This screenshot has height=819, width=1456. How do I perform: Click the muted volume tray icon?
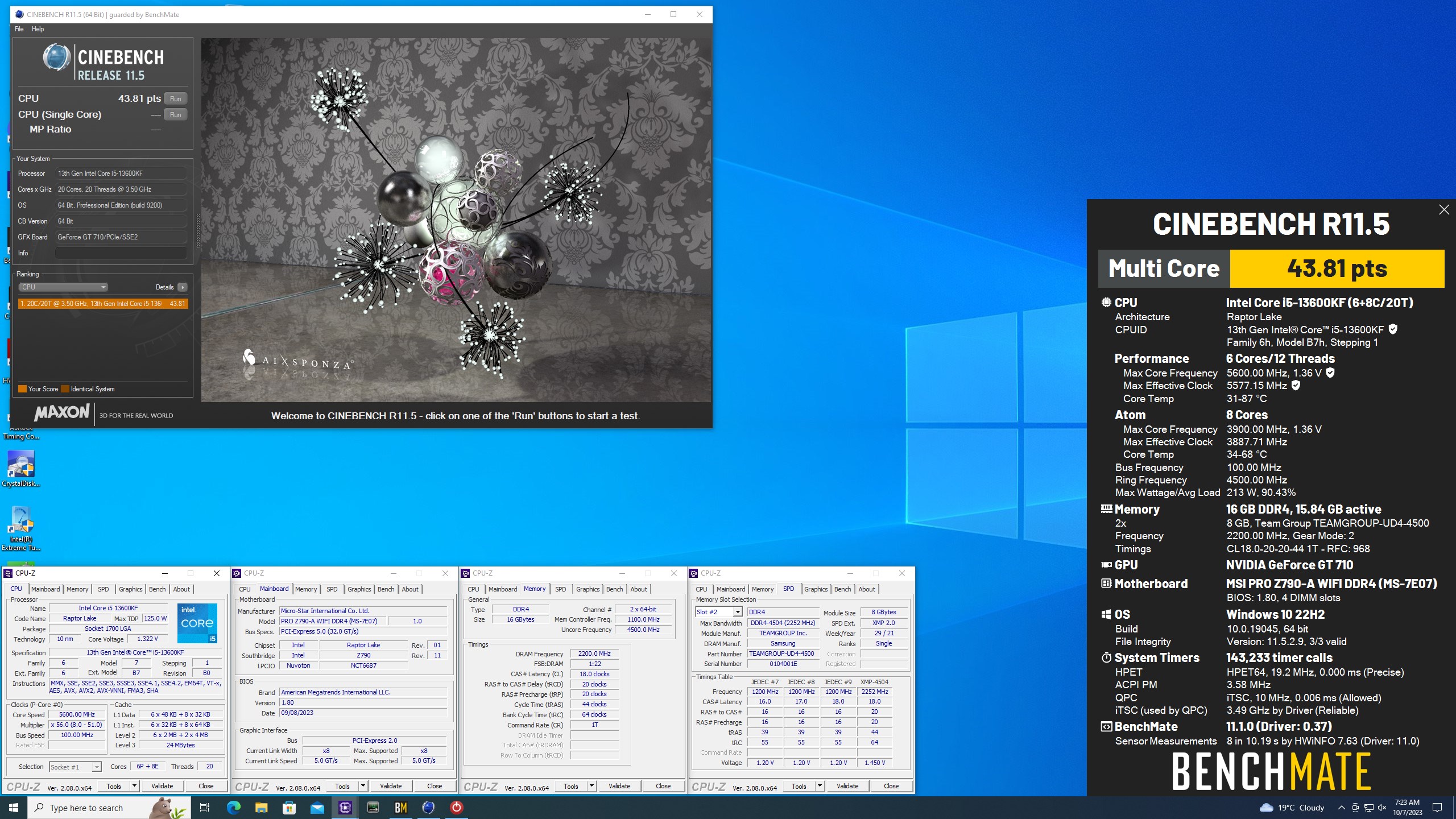click(x=1382, y=808)
